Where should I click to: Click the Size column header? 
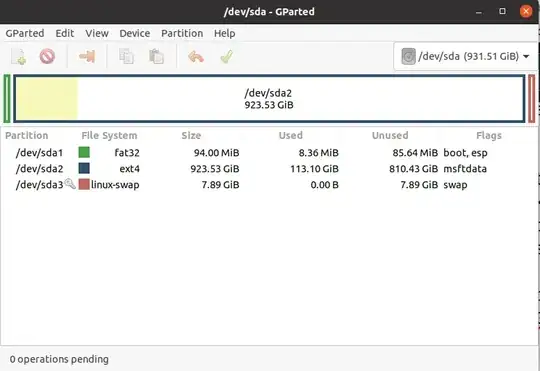pyautogui.click(x=191, y=135)
